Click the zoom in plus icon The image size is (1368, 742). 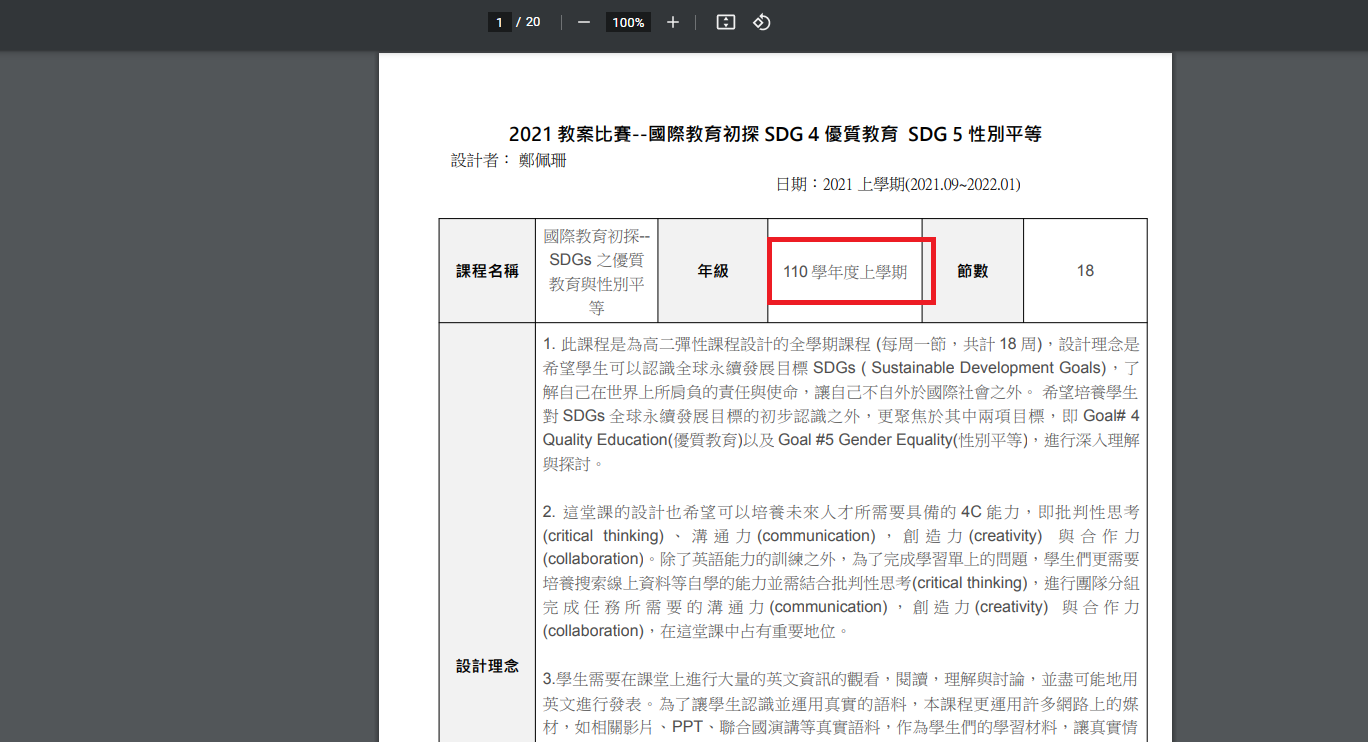click(x=673, y=22)
